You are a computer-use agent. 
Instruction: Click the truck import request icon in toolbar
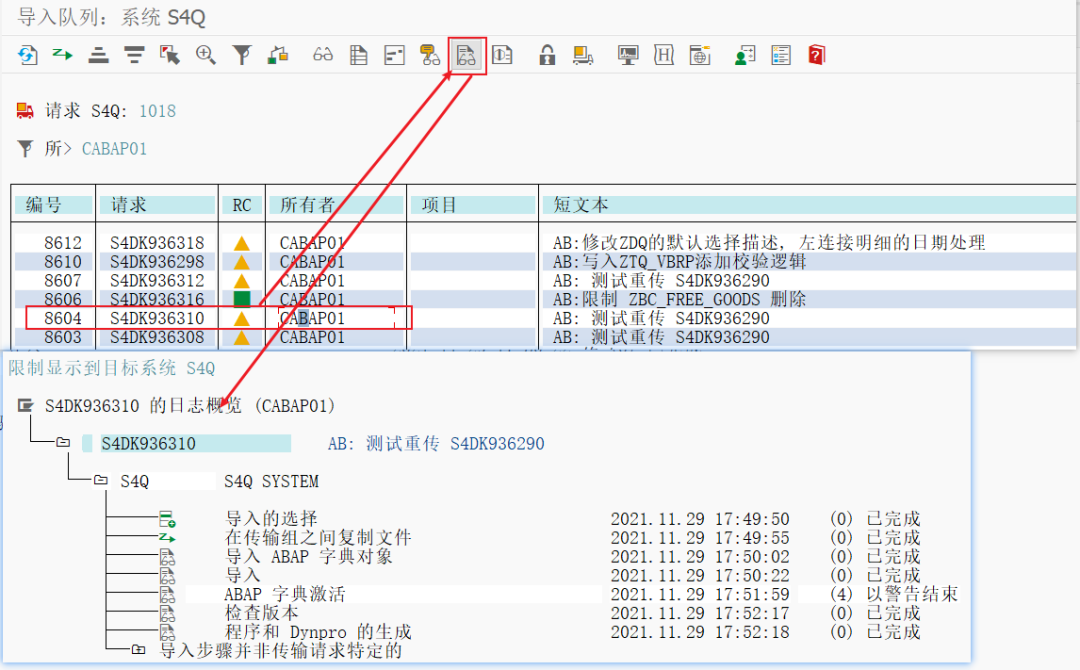(583, 55)
